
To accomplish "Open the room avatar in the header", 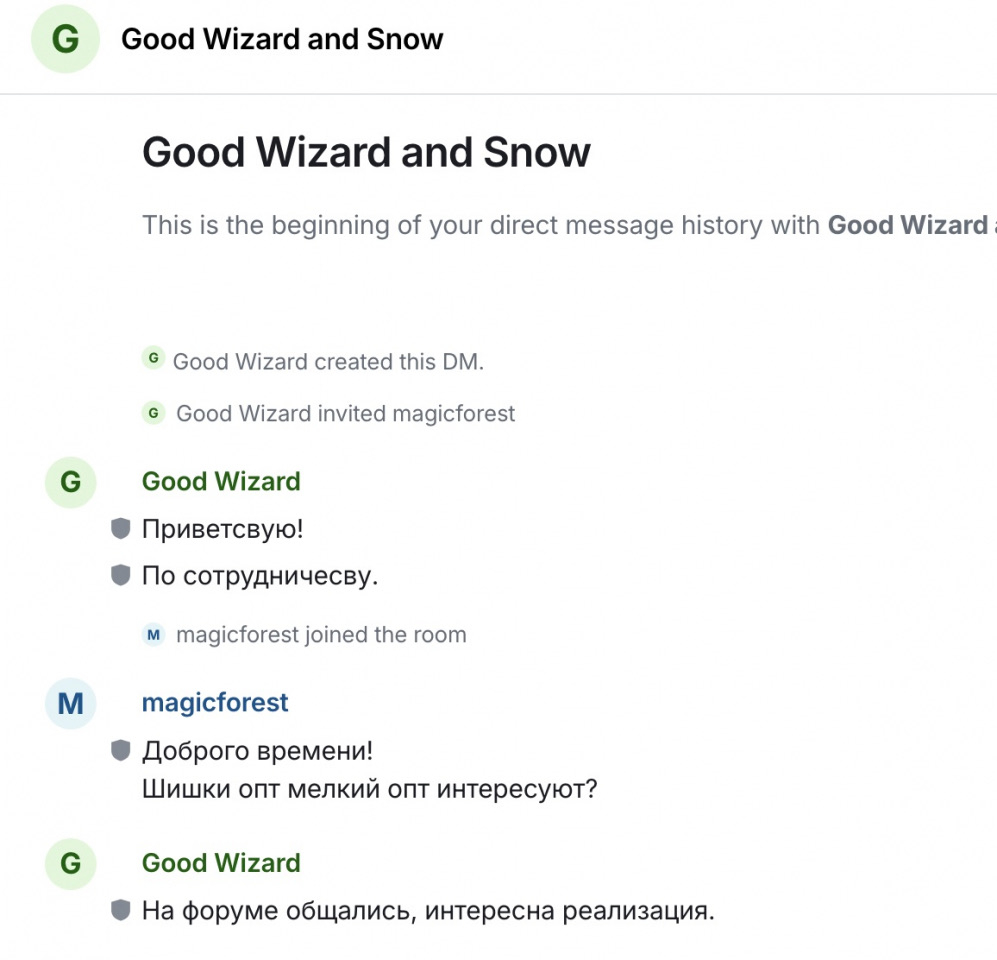I will coord(65,39).
